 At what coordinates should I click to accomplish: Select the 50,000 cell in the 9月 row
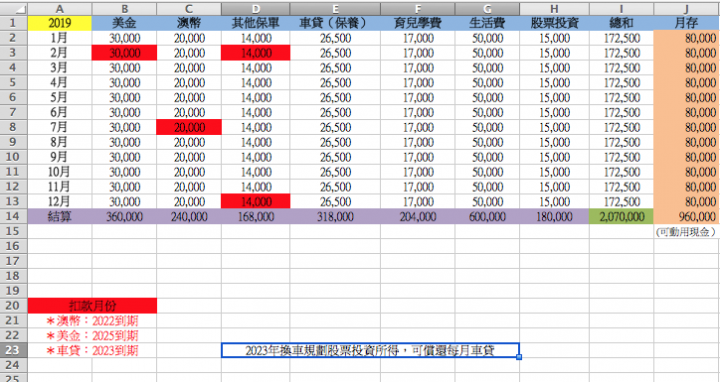pos(487,157)
